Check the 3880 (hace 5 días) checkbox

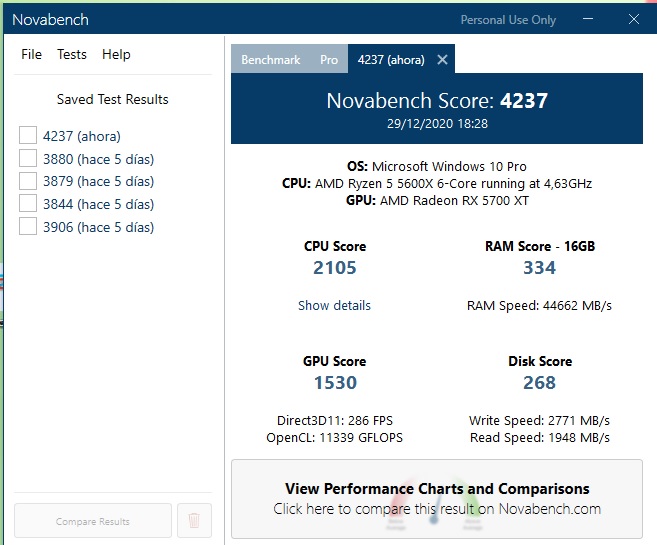coord(28,158)
